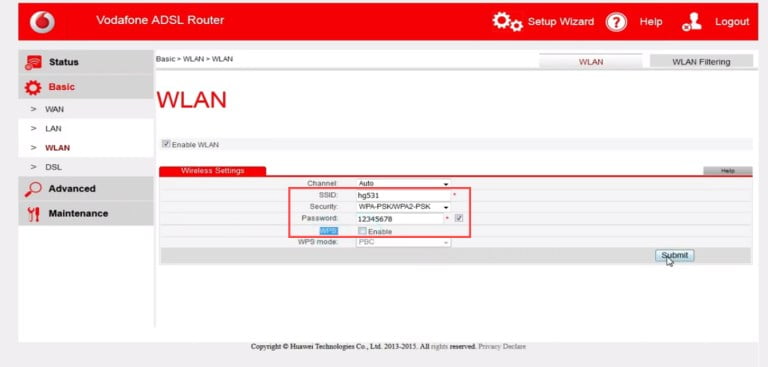Click the Basic gear icon

click(x=33, y=87)
